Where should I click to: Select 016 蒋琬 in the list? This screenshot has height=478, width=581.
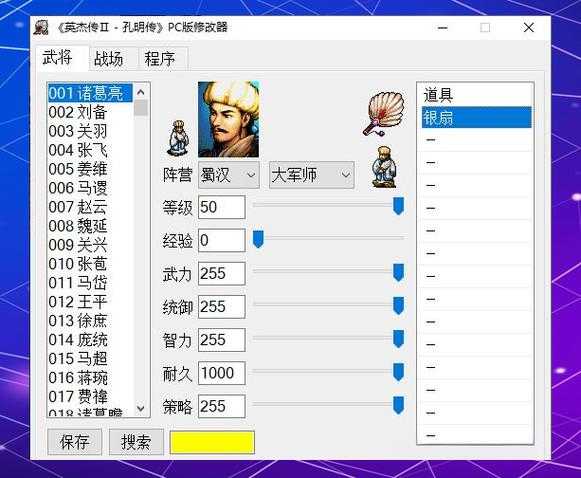(90, 378)
